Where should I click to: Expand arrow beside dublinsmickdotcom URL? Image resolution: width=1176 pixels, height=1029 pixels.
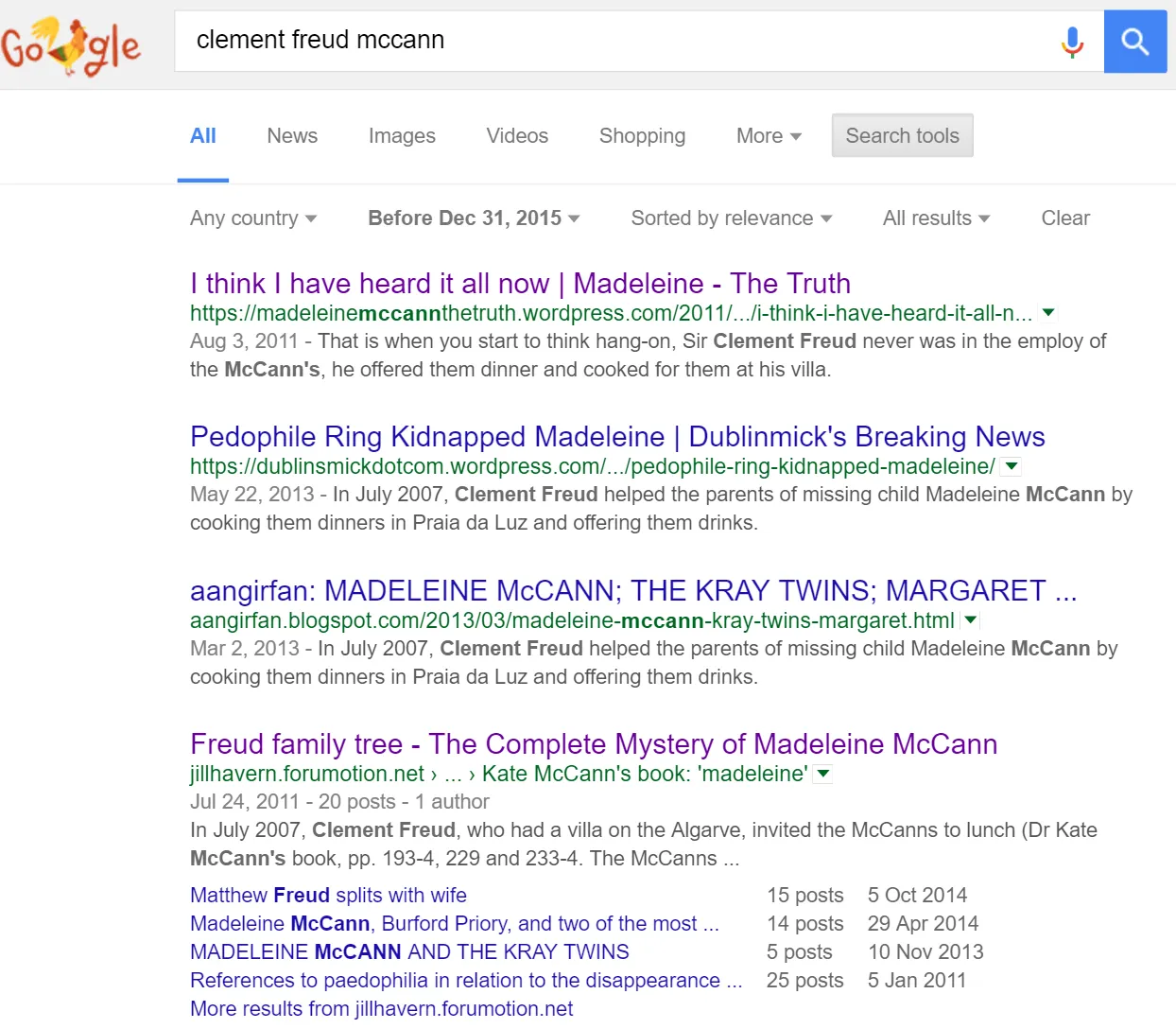(1012, 465)
